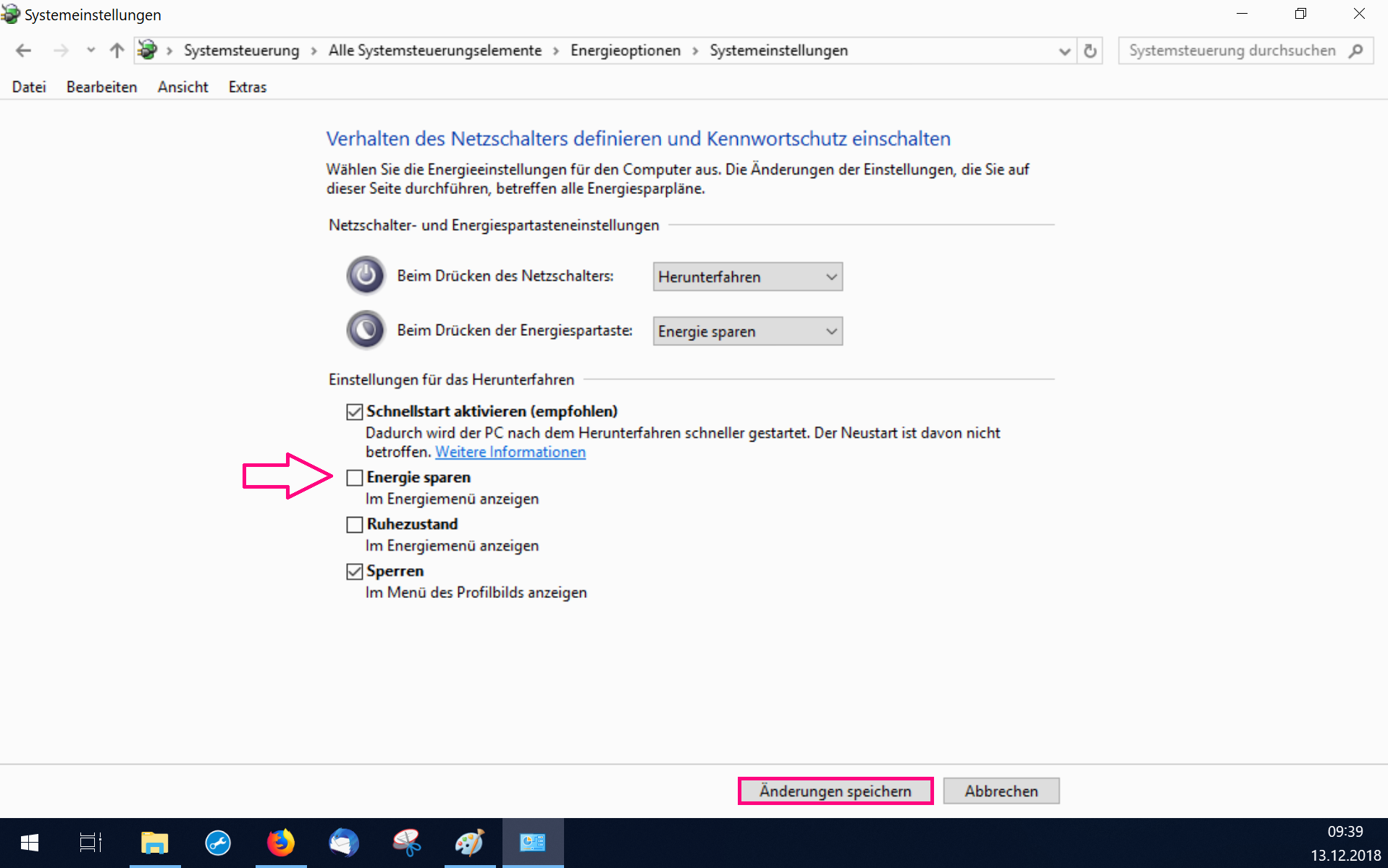Refresh the control panel page

(1090, 51)
